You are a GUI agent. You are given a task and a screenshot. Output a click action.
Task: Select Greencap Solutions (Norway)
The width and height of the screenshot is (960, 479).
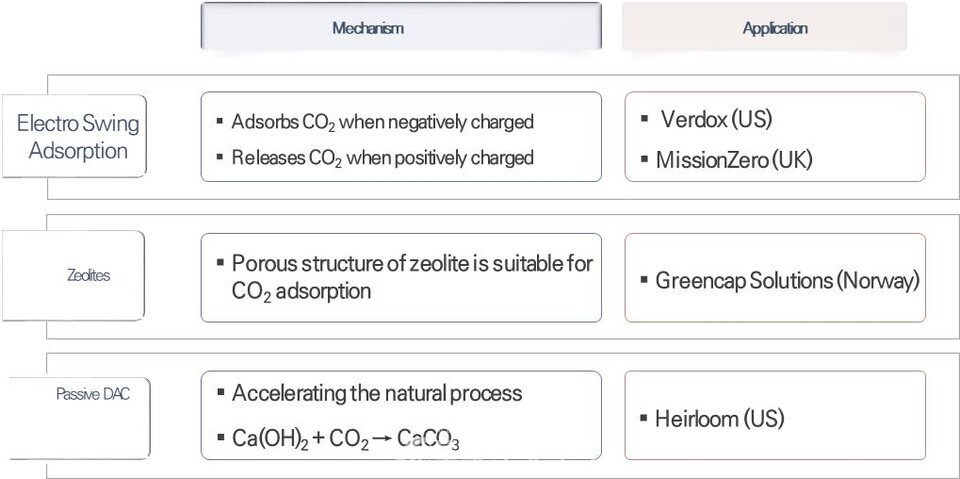[x=787, y=280]
